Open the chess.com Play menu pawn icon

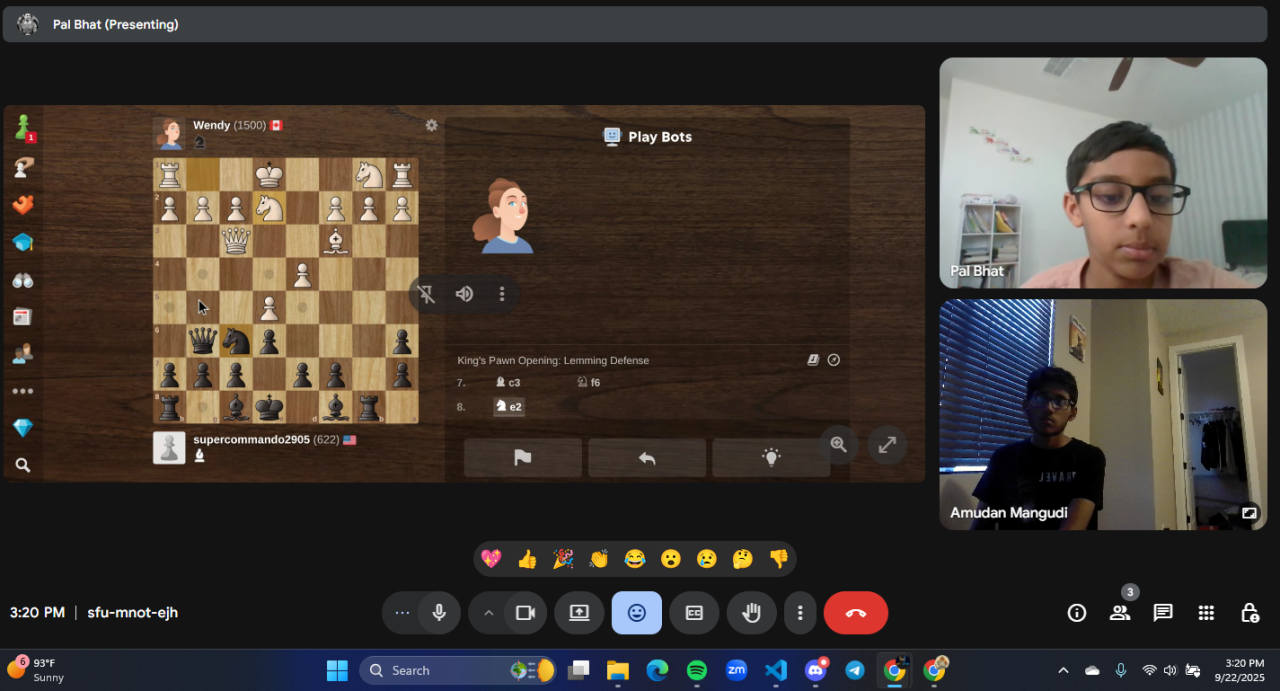(x=23, y=127)
